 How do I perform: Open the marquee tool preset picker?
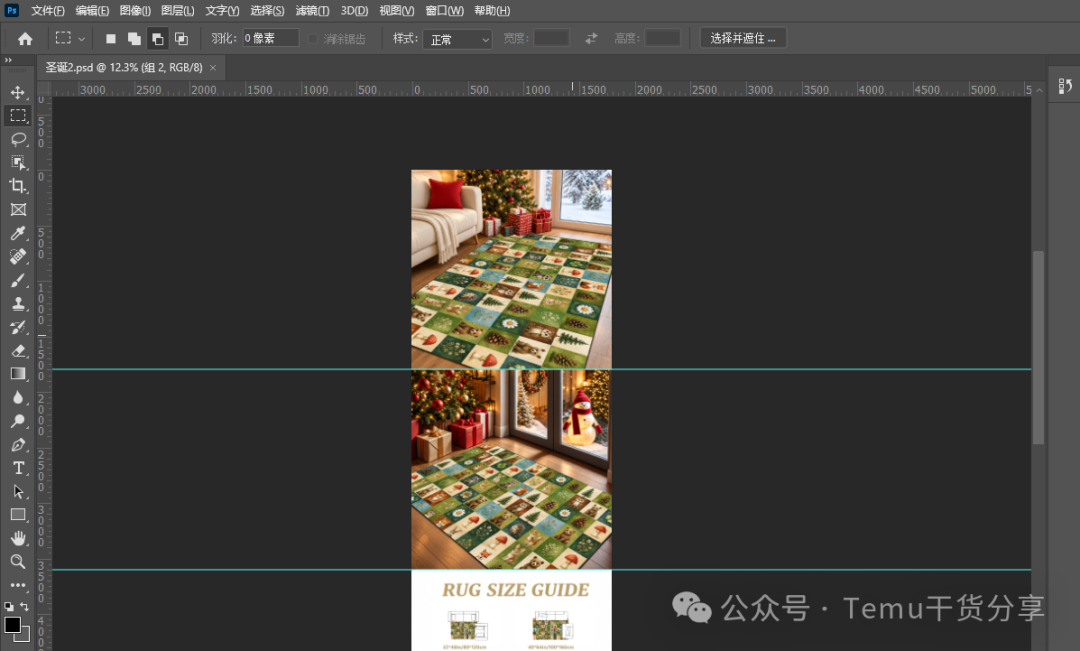point(70,39)
